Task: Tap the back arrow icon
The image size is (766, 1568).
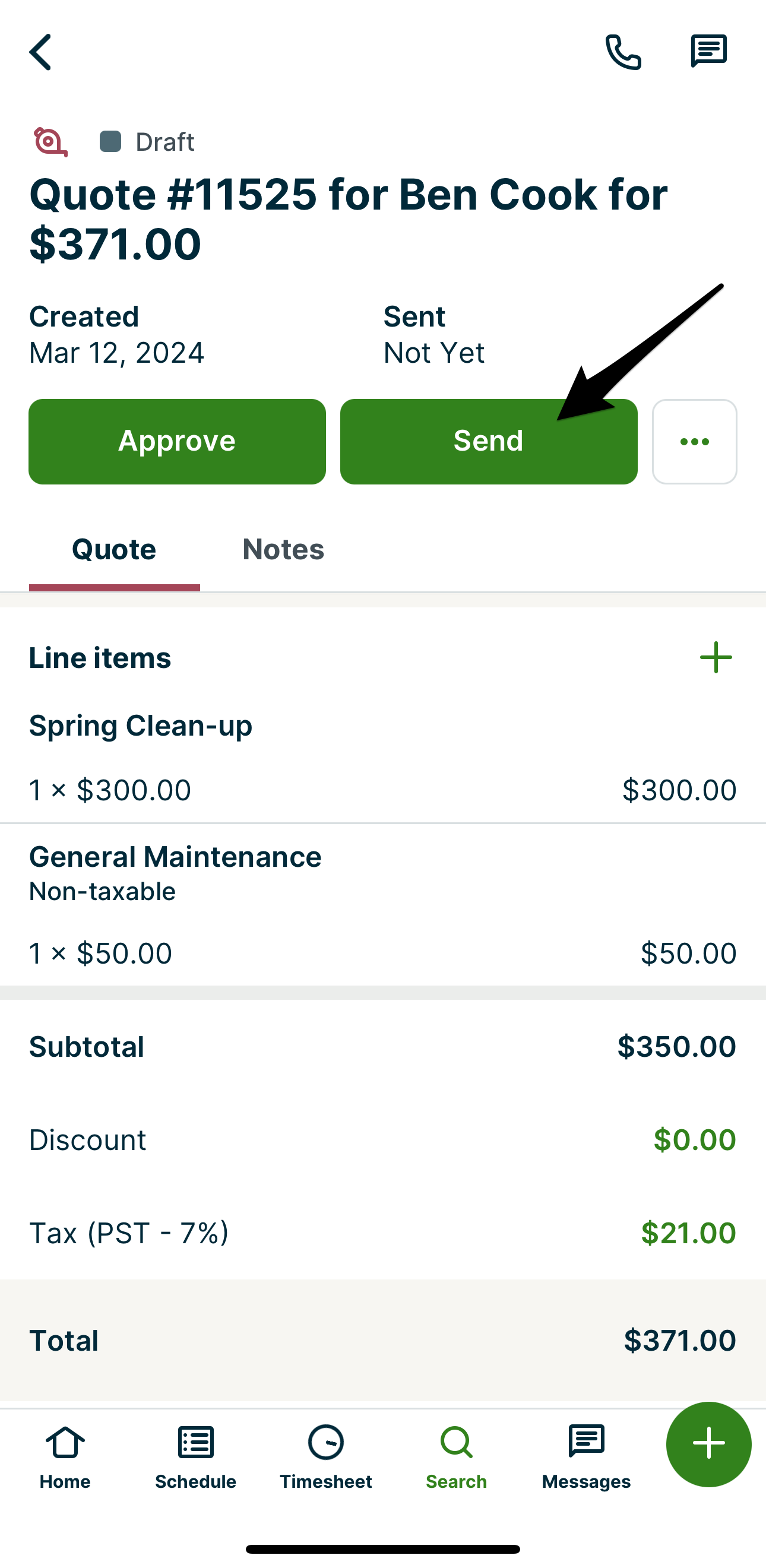Action: click(x=40, y=52)
